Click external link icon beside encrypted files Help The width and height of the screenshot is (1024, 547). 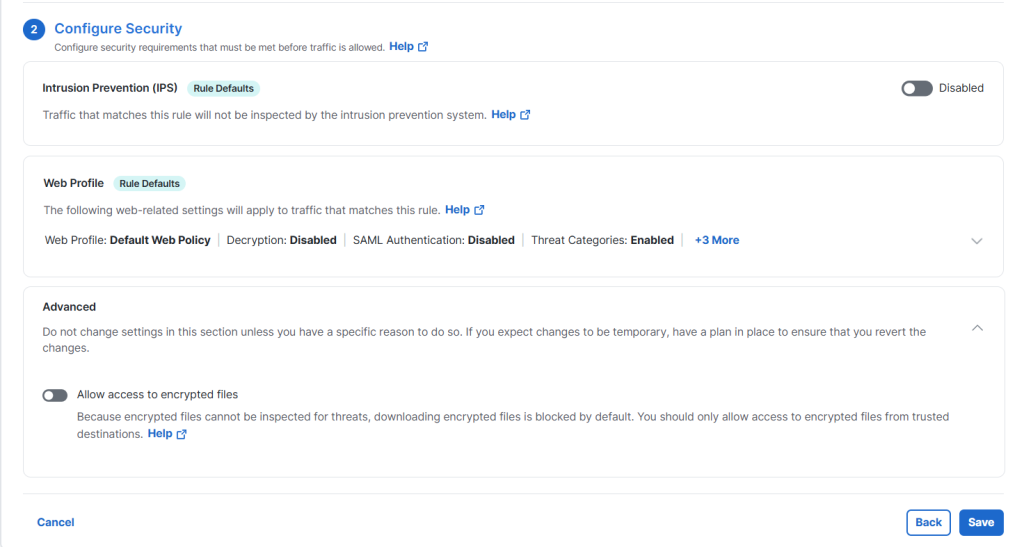pyautogui.click(x=181, y=434)
